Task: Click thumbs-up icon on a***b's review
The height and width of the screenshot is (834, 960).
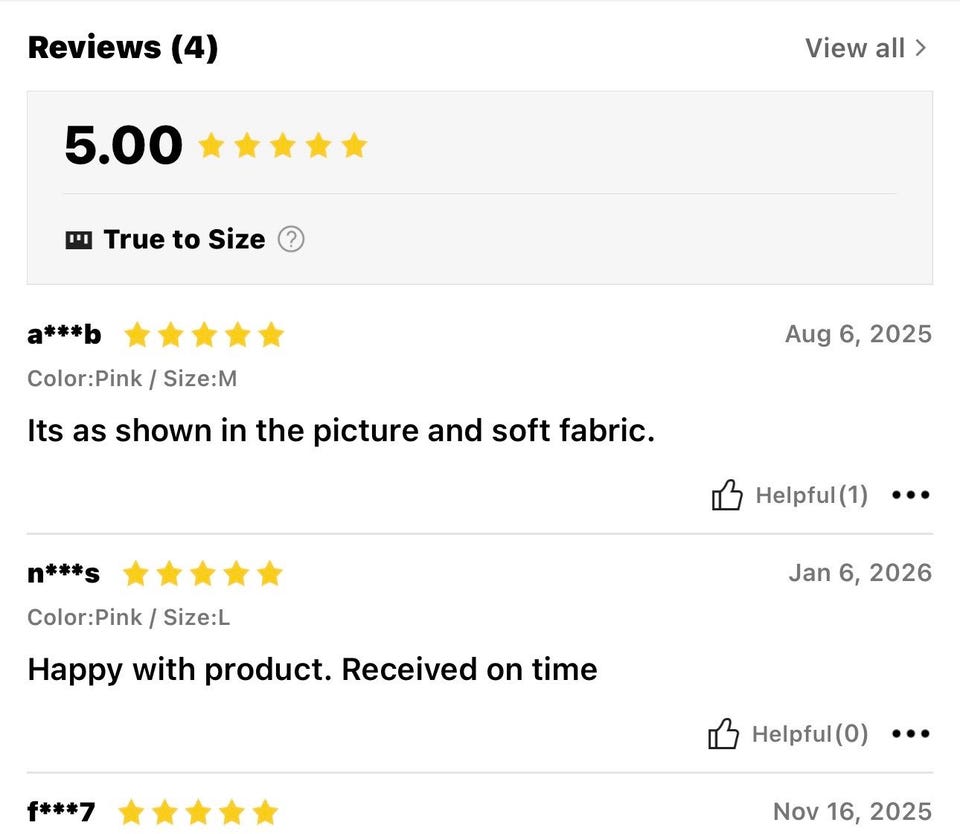Action: tap(727, 495)
